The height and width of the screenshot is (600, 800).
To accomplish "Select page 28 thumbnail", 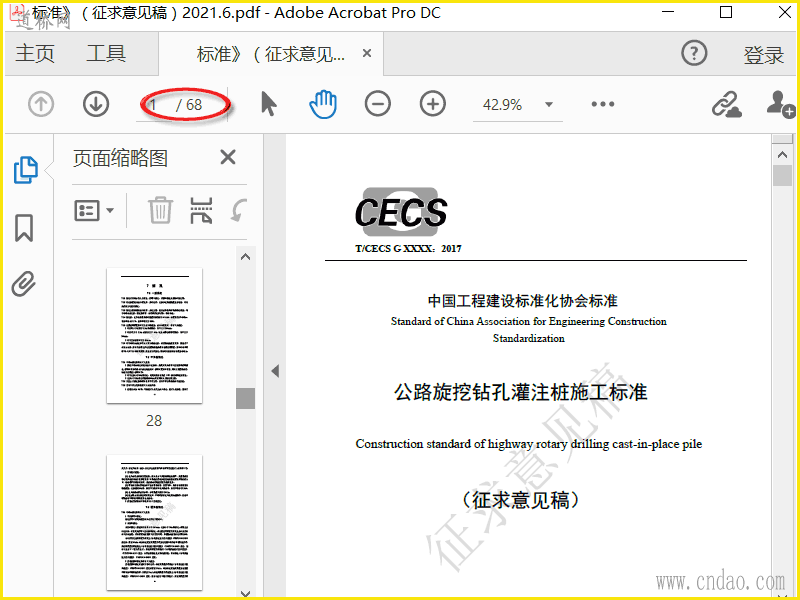I will pyautogui.click(x=154, y=336).
